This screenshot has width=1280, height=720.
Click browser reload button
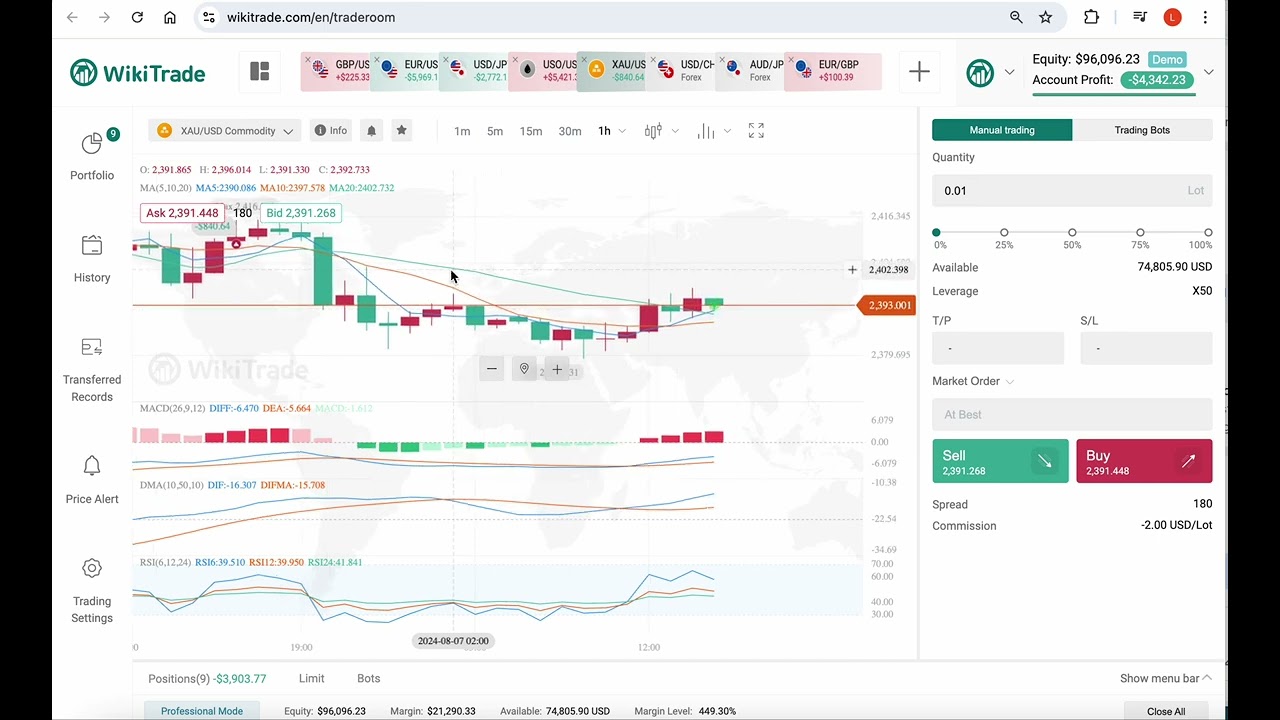pyautogui.click(x=137, y=17)
